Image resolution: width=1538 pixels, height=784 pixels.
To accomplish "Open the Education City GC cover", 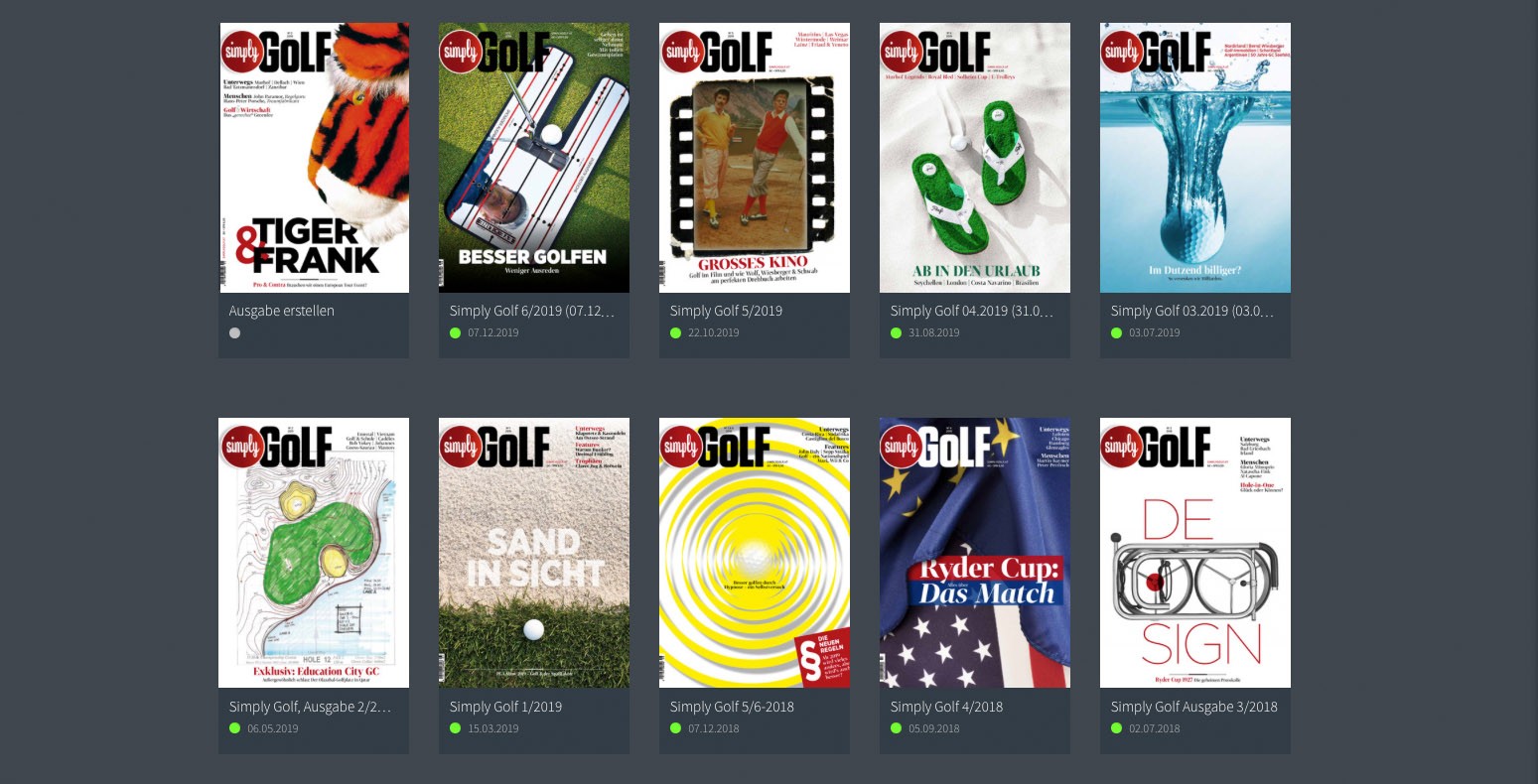I will pos(314,553).
